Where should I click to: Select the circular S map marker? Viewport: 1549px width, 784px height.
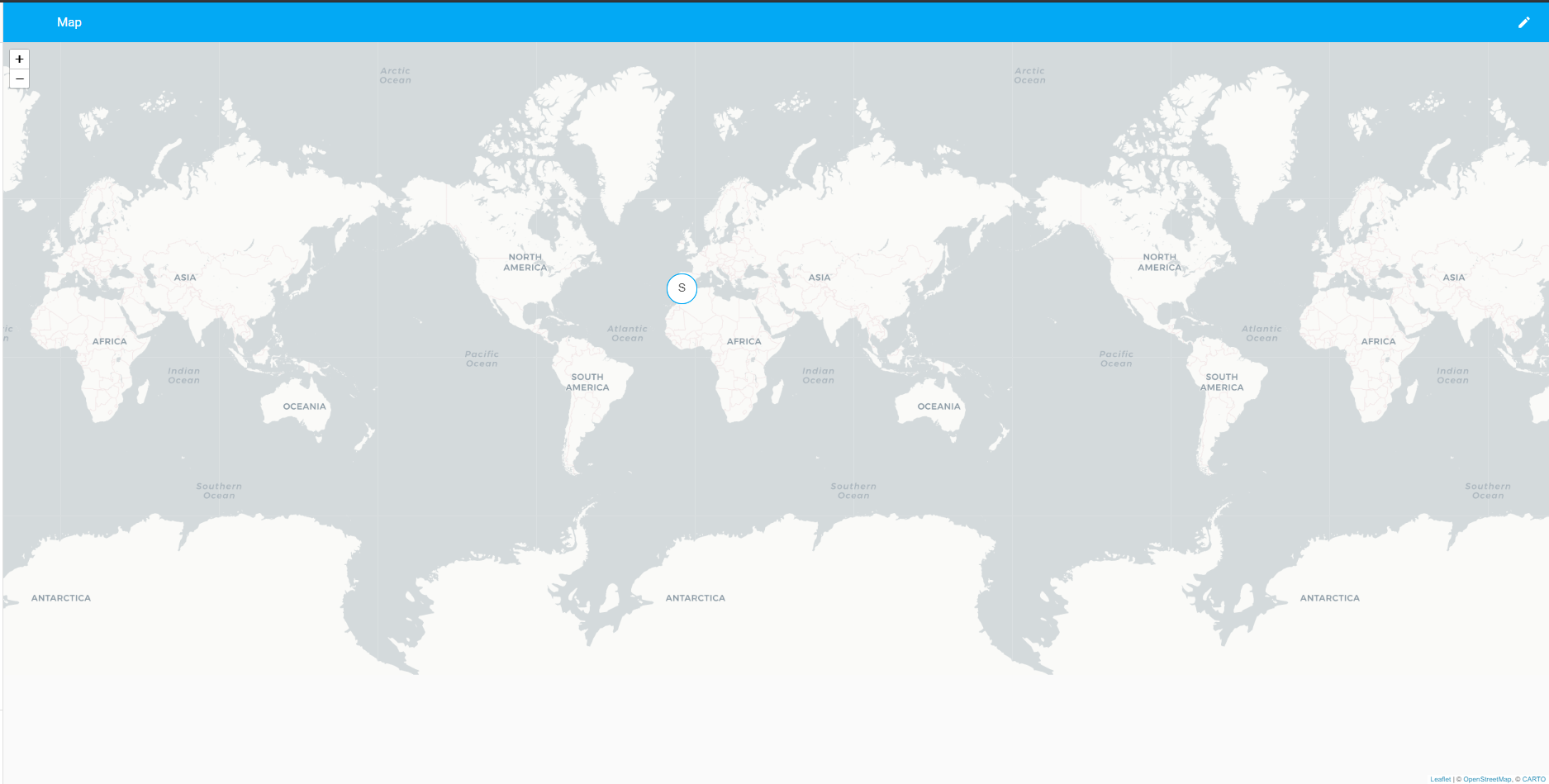point(682,288)
